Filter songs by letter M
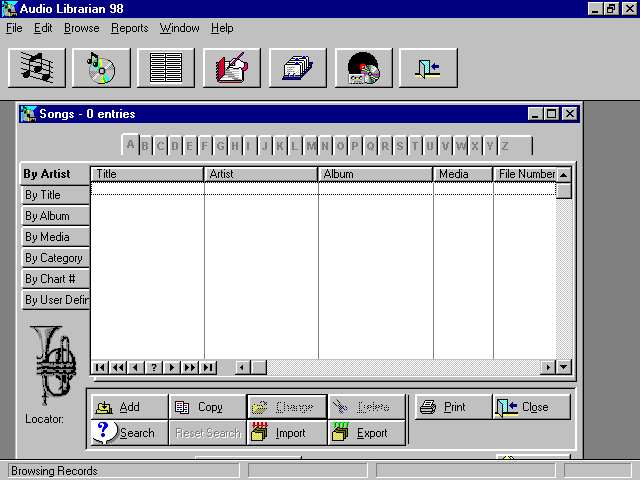Viewport: 640px width, 480px height. [311, 146]
